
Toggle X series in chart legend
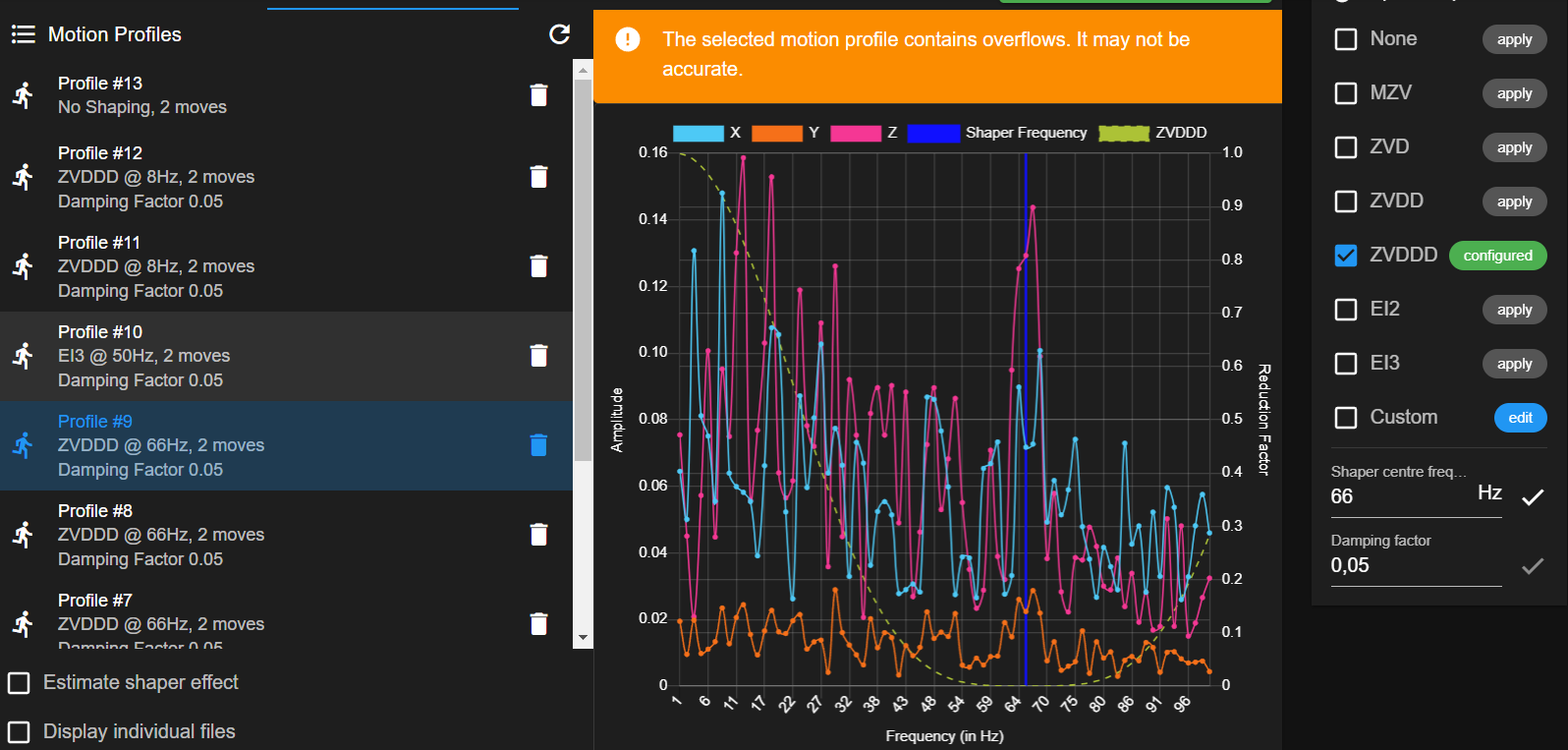point(706,133)
